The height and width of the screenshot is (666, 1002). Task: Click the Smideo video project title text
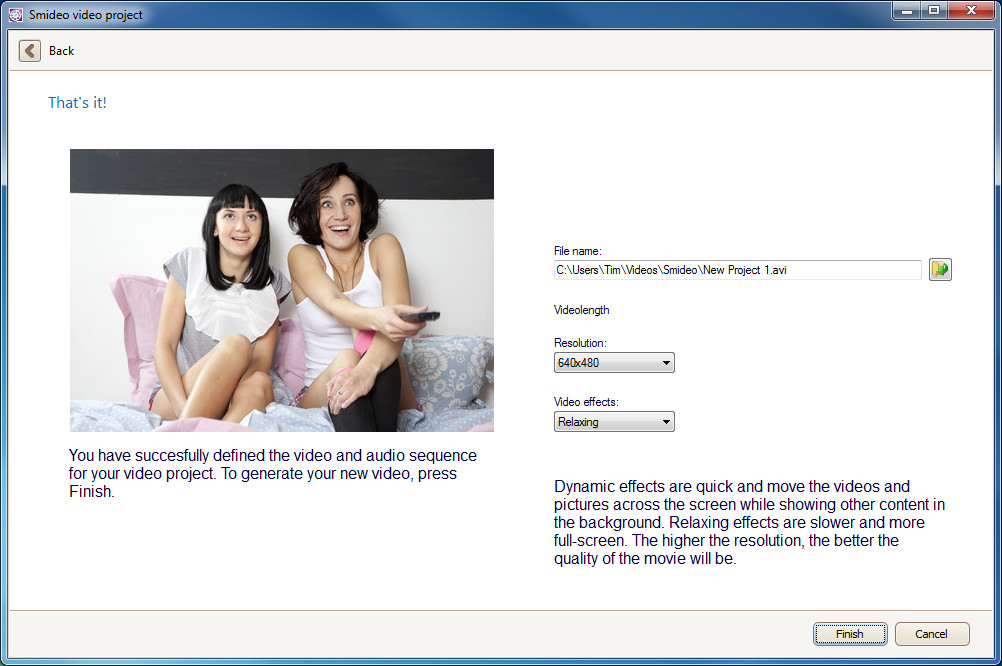pyautogui.click(x=86, y=15)
